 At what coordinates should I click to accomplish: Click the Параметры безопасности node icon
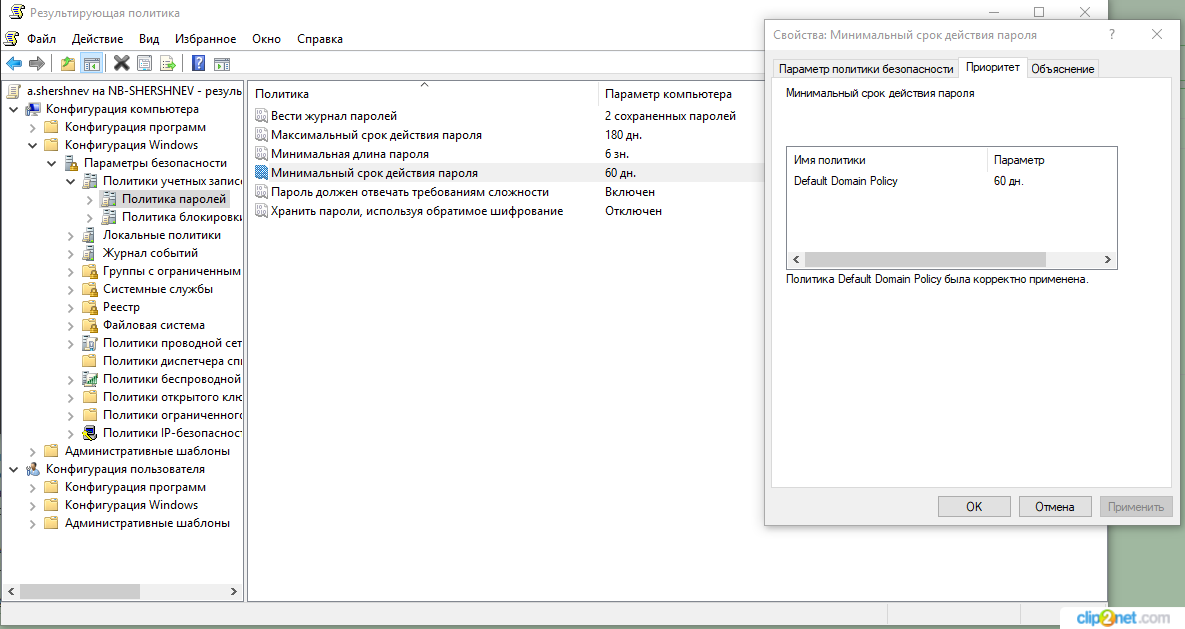71,163
